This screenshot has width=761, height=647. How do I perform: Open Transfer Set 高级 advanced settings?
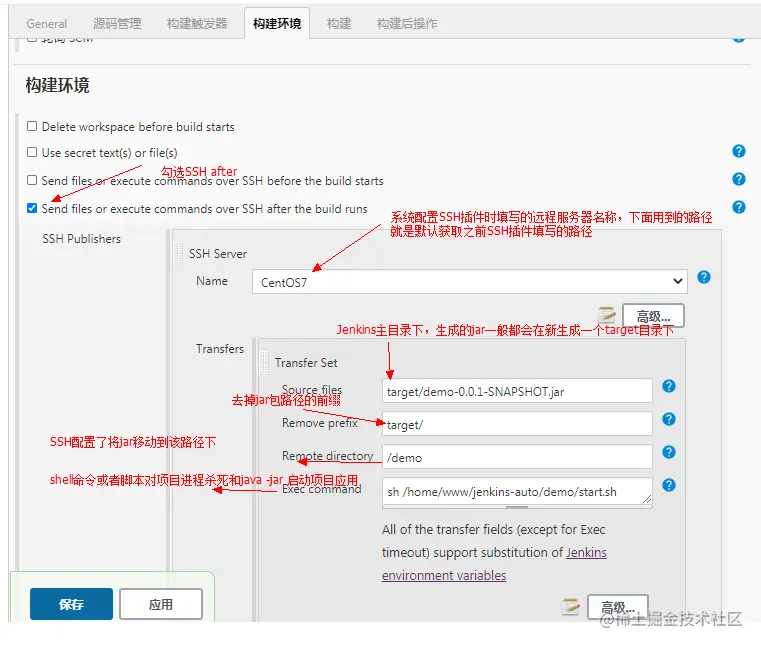[617, 607]
